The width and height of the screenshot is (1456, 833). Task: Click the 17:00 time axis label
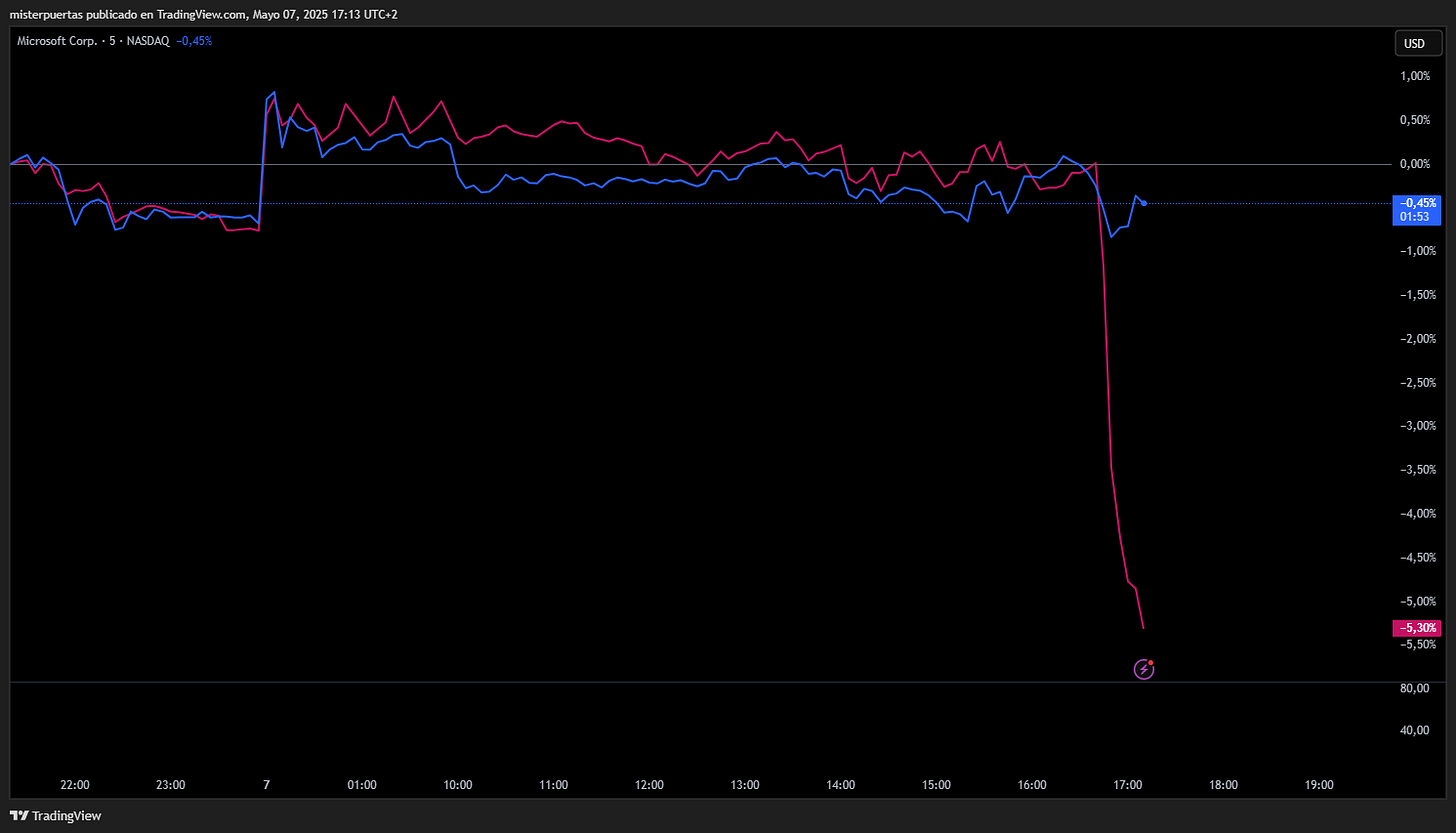[x=1128, y=785]
